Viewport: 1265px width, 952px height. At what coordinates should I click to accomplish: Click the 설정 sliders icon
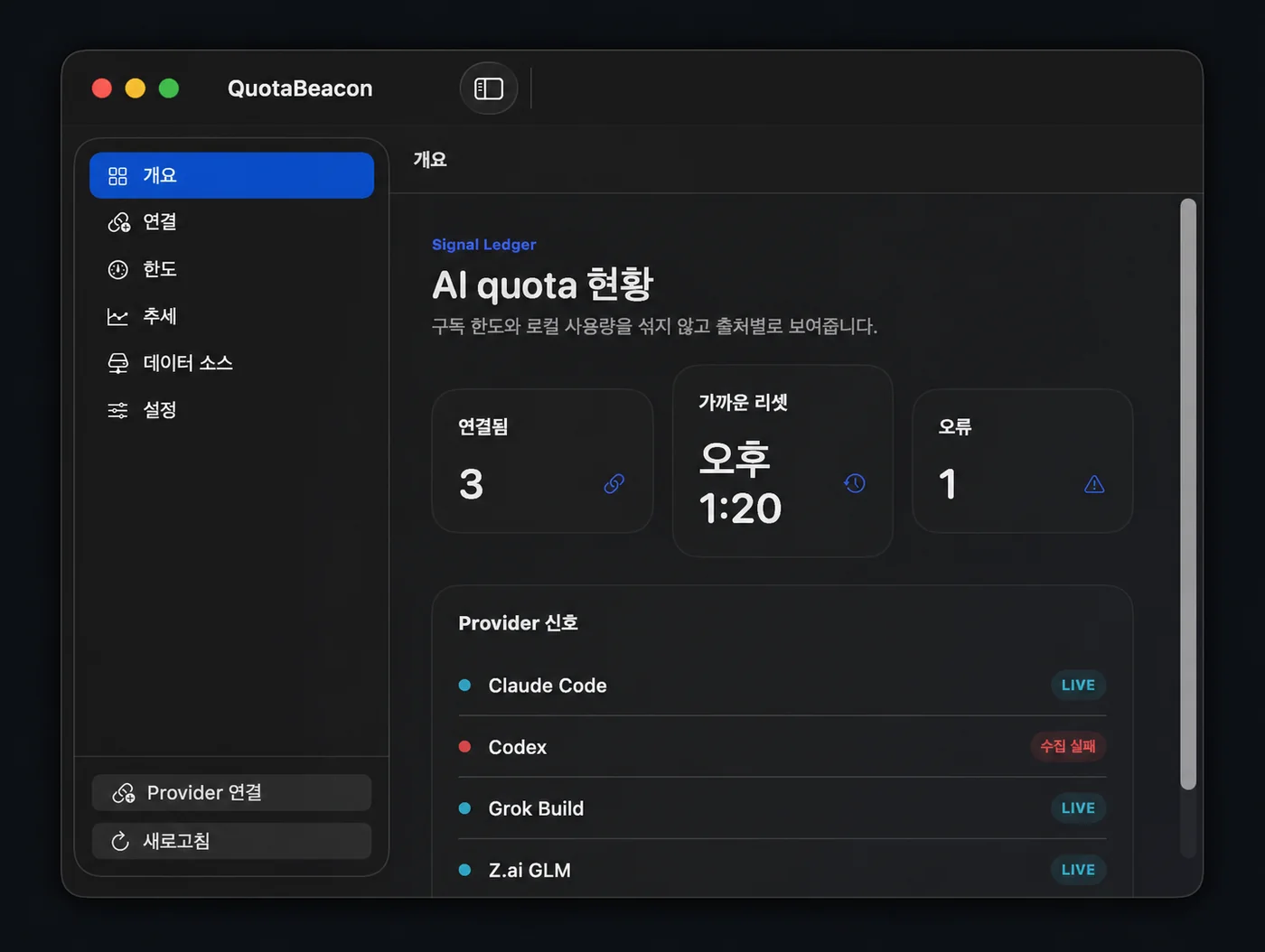click(x=117, y=410)
